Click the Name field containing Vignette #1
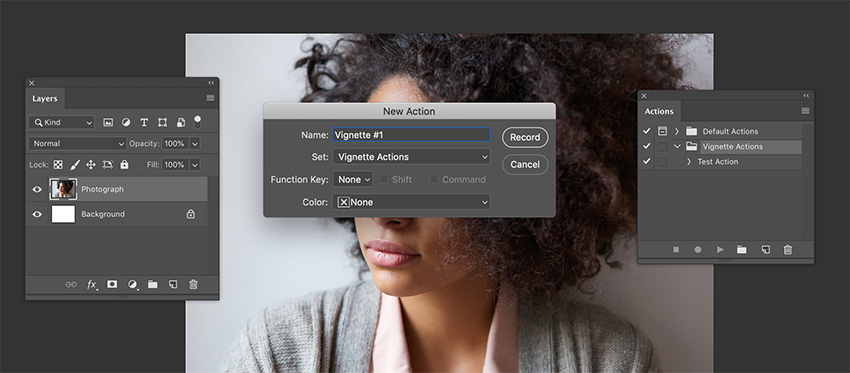Viewport: 850px width, 373px height. [411, 134]
